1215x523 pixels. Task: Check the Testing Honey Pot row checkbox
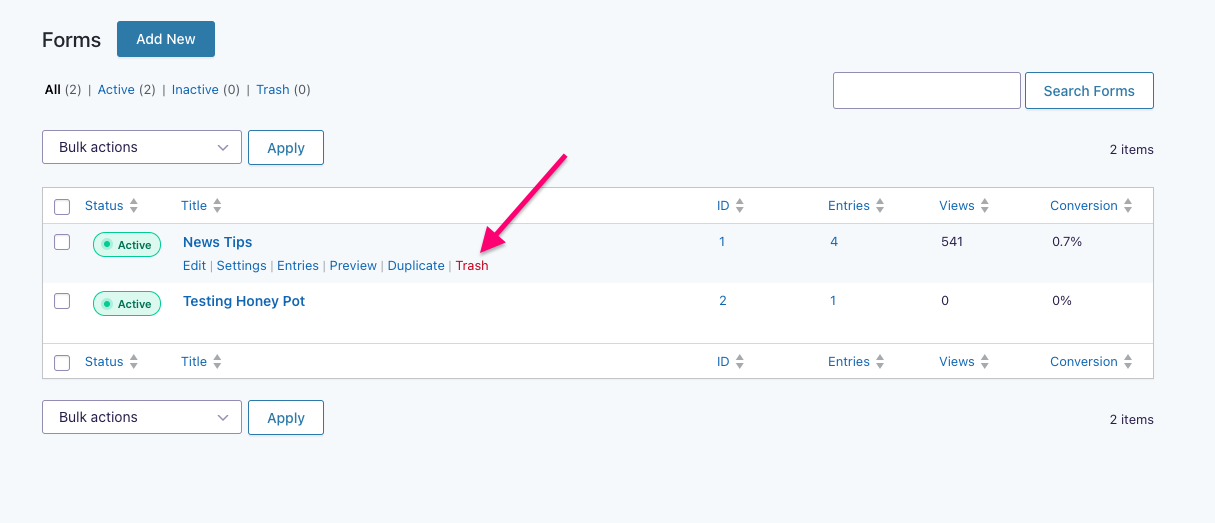pyautogui.click(x=62, y=301)
